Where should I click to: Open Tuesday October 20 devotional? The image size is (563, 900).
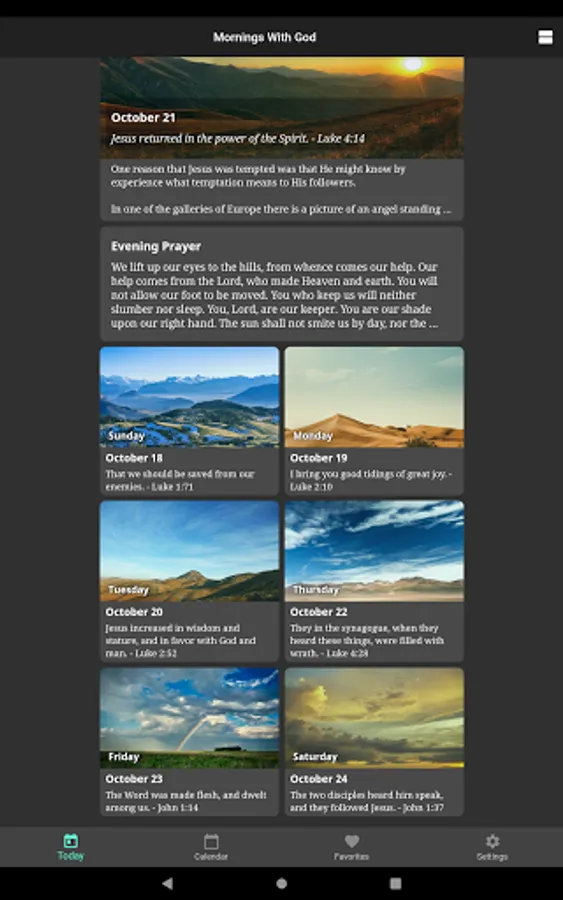tap(189, 581)
